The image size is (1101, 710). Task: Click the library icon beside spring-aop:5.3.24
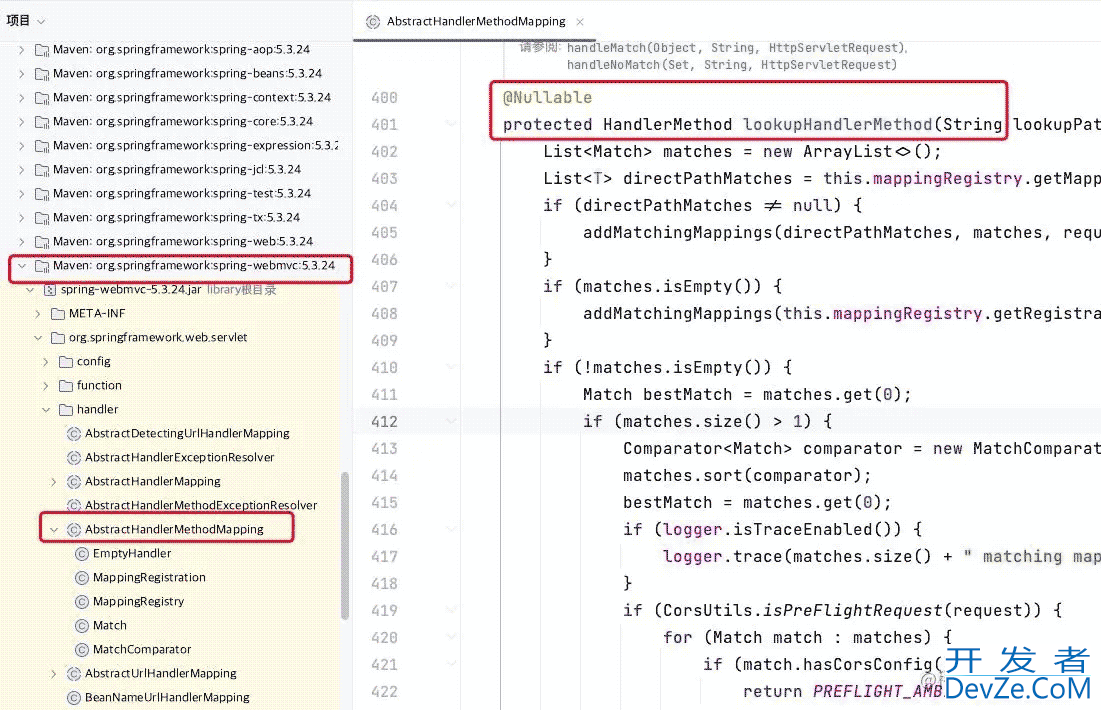point(42,50)
